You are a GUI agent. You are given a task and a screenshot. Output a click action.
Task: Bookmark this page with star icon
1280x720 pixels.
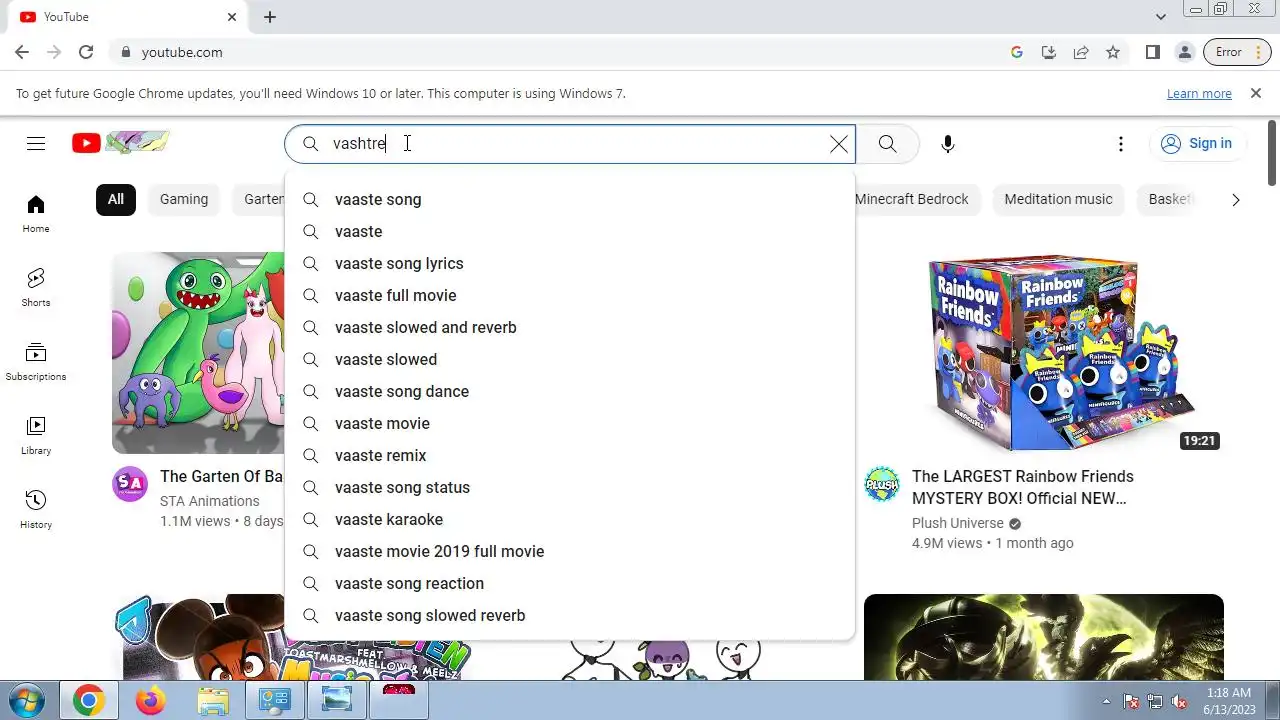pyautogui.click(x=1113, y=52)
